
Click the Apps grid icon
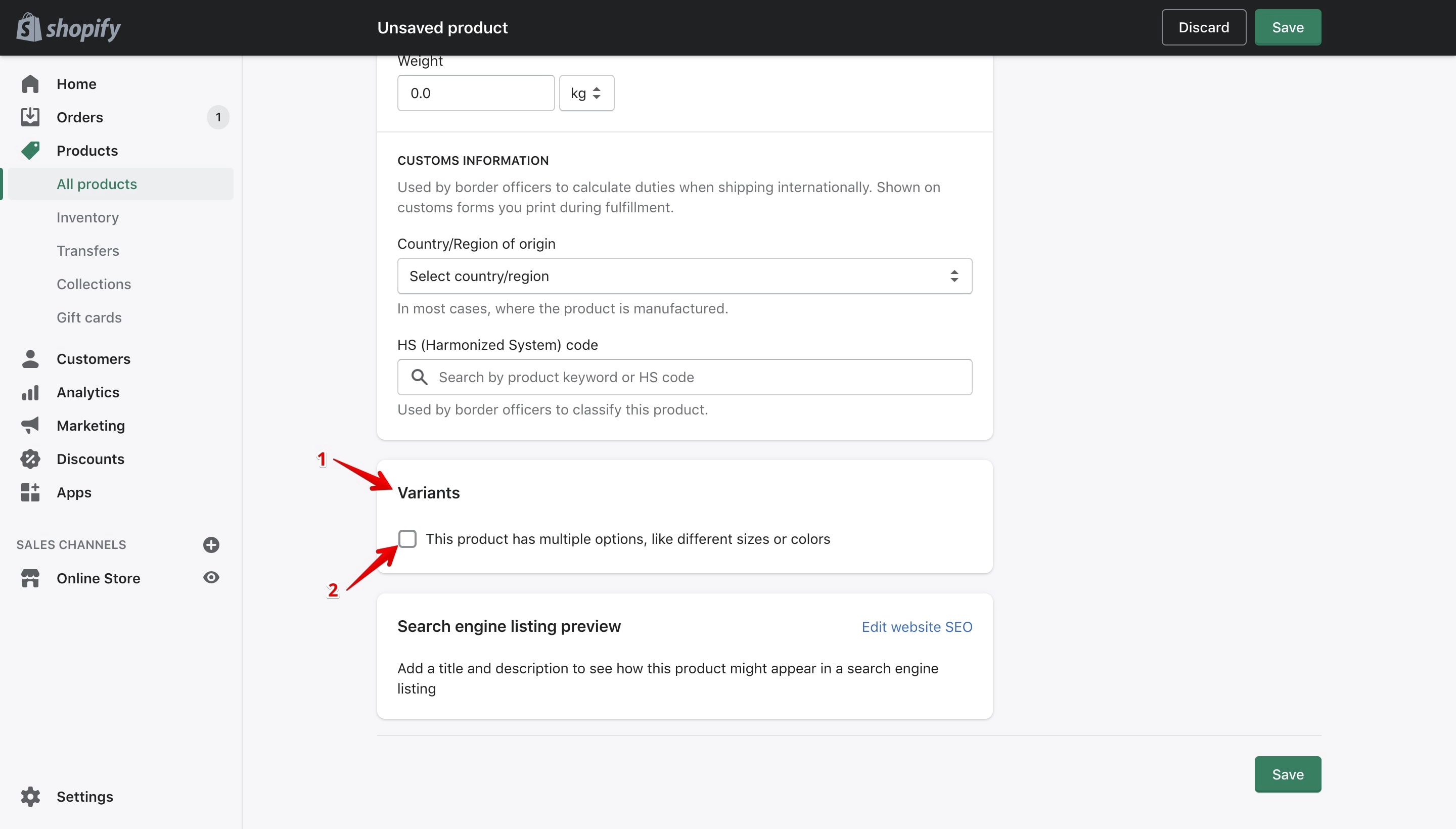[30, 492]
